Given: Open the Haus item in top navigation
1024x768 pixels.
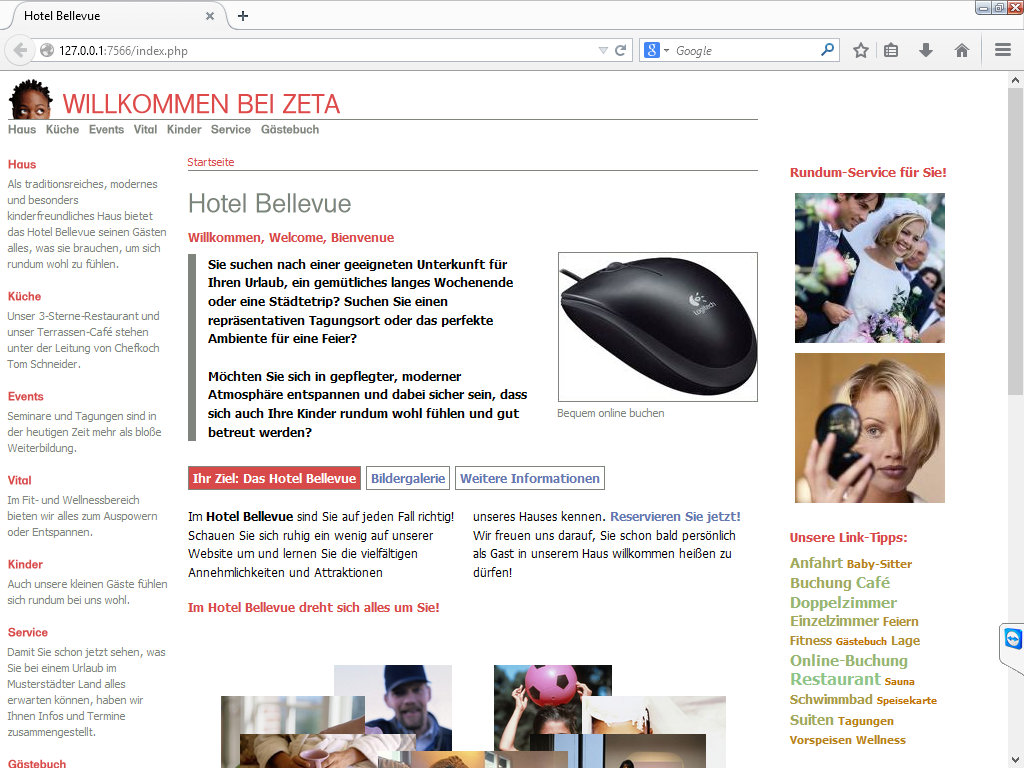Looking at the screenshot, I should point(22,129).
